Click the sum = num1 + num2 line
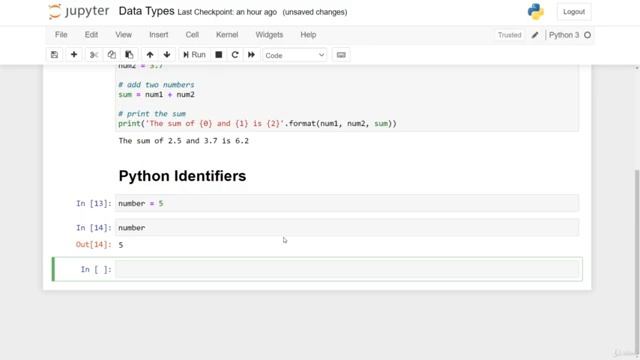Screen dimensions: 640x360 click(156, 95)
